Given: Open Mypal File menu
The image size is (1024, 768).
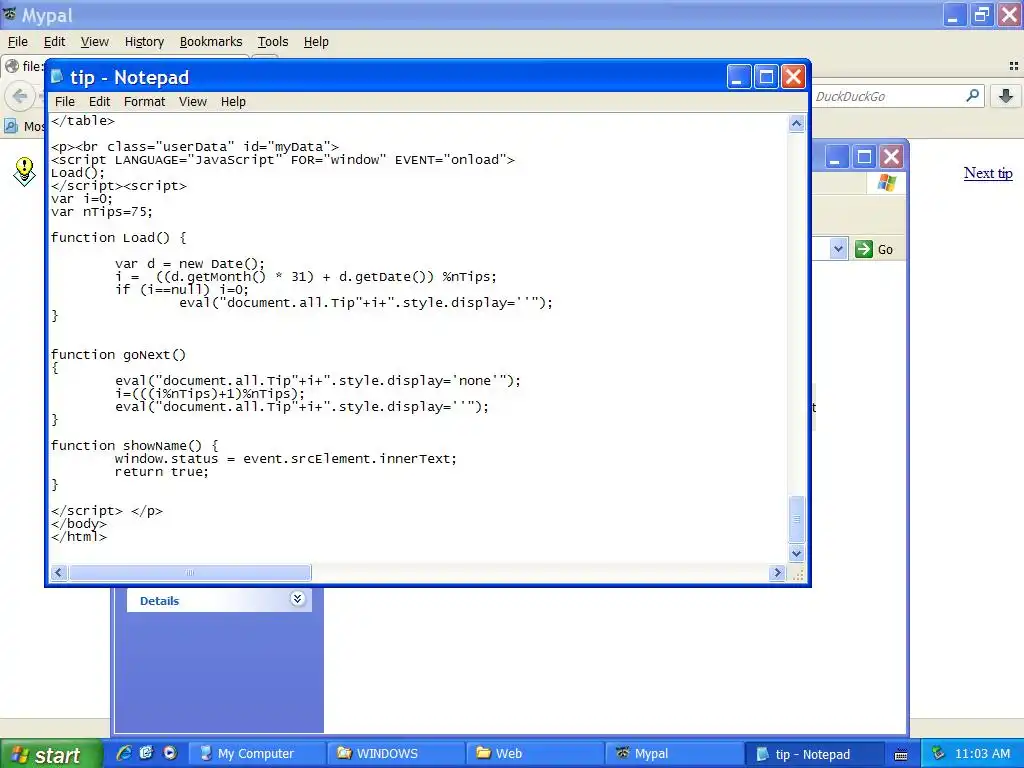Looking at the screenshot, I should (x=18, y=42).
